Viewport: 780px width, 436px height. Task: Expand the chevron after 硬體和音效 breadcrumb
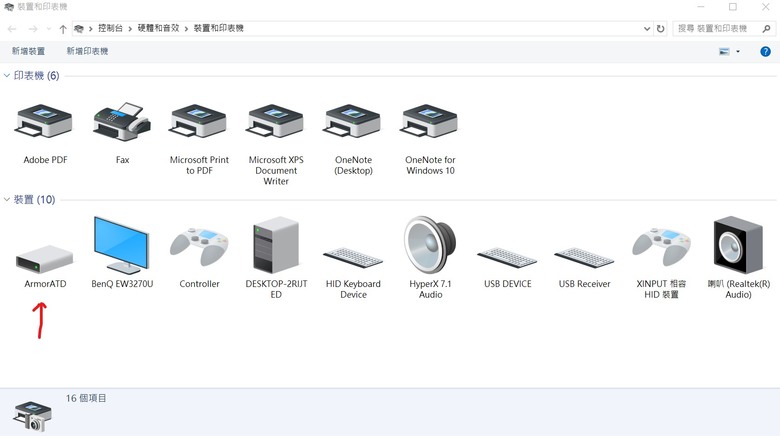[186, 29]
